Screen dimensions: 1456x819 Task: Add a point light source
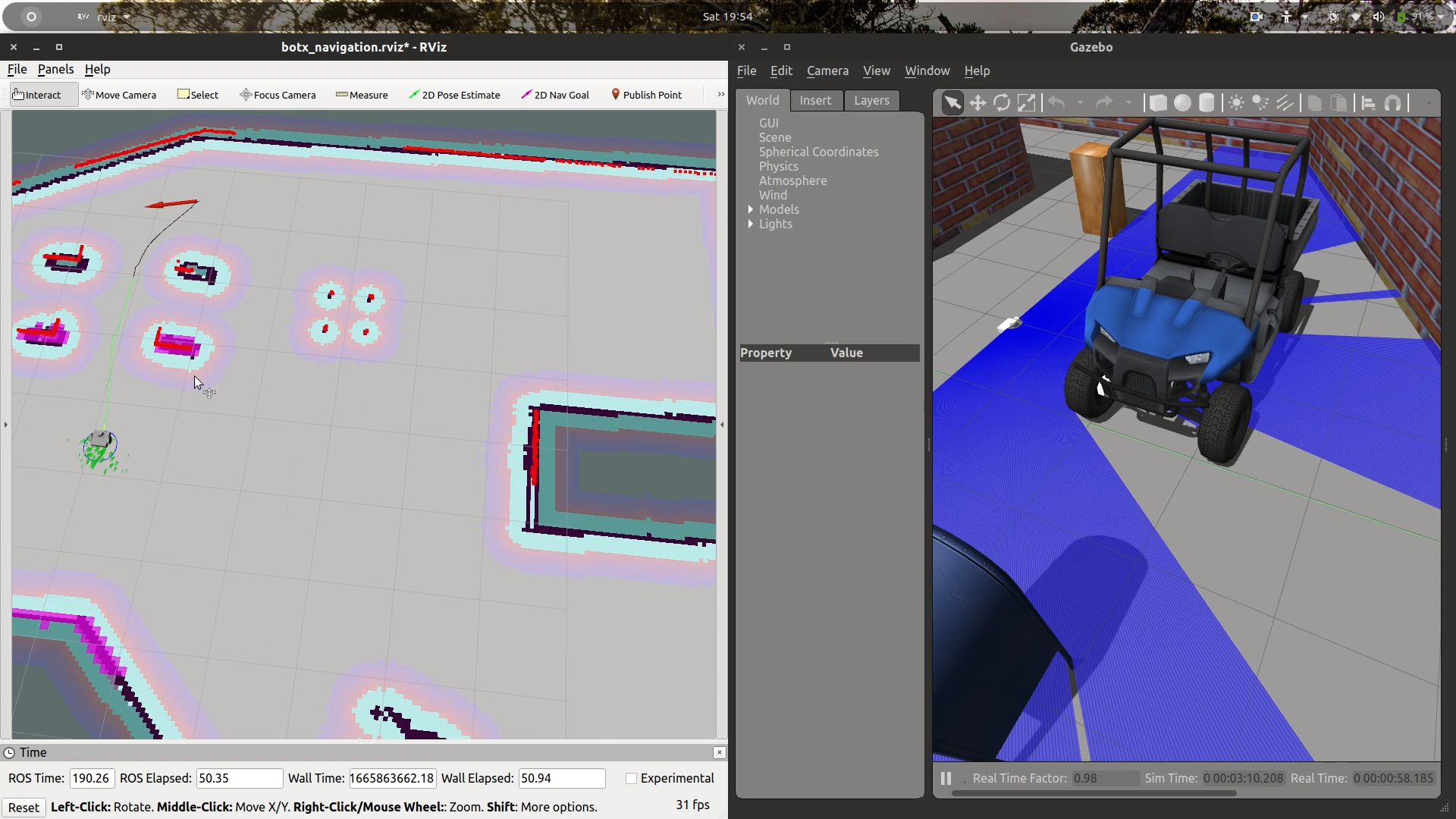[x=1236, y=103]
